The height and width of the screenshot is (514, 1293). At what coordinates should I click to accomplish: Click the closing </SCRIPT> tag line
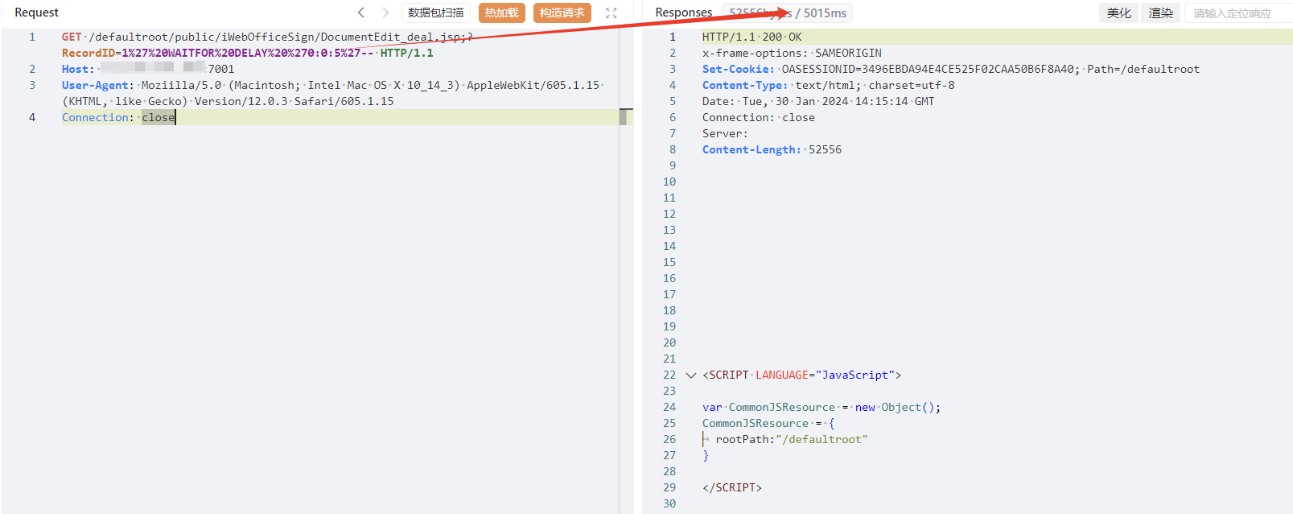(x=732, y=487)
